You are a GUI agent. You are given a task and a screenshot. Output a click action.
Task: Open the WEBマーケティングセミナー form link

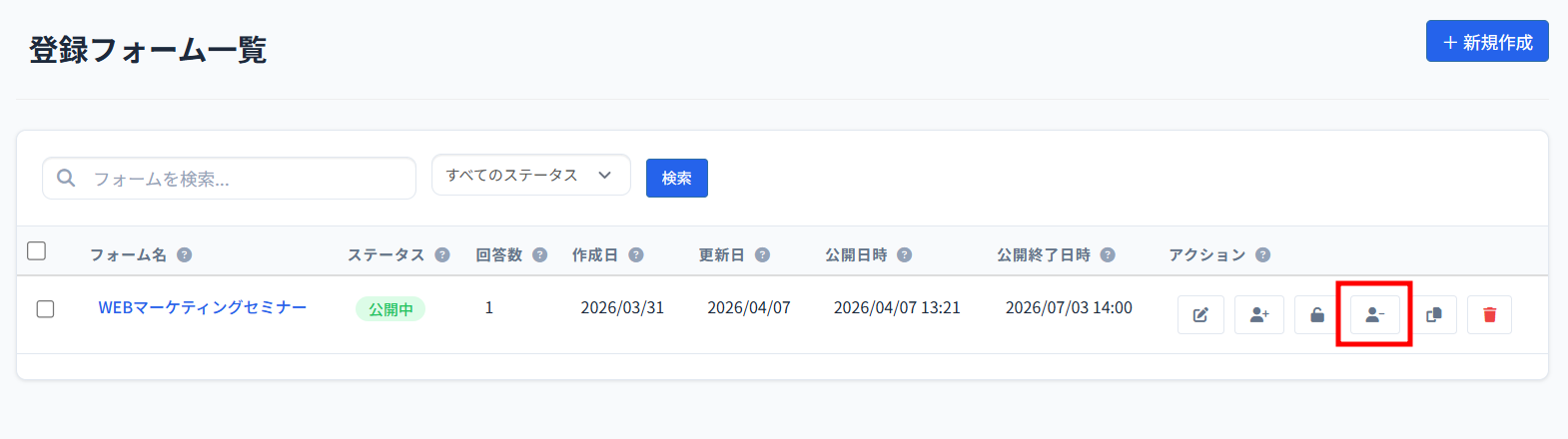click(x=202, y=308)
